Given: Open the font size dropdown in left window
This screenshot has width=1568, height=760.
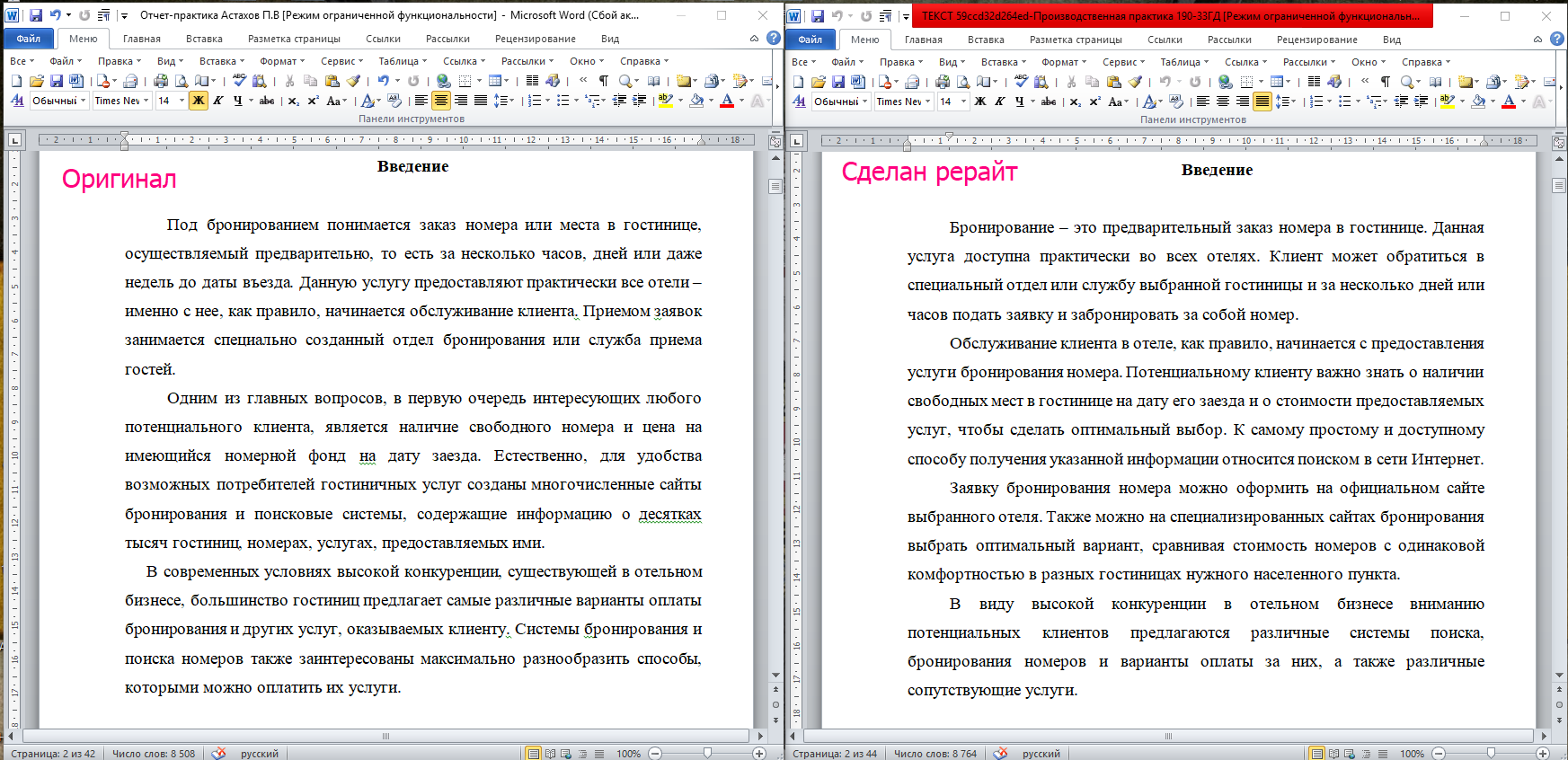Looking at the screenshot, I should pyautogui.click(x=182, y=101).
